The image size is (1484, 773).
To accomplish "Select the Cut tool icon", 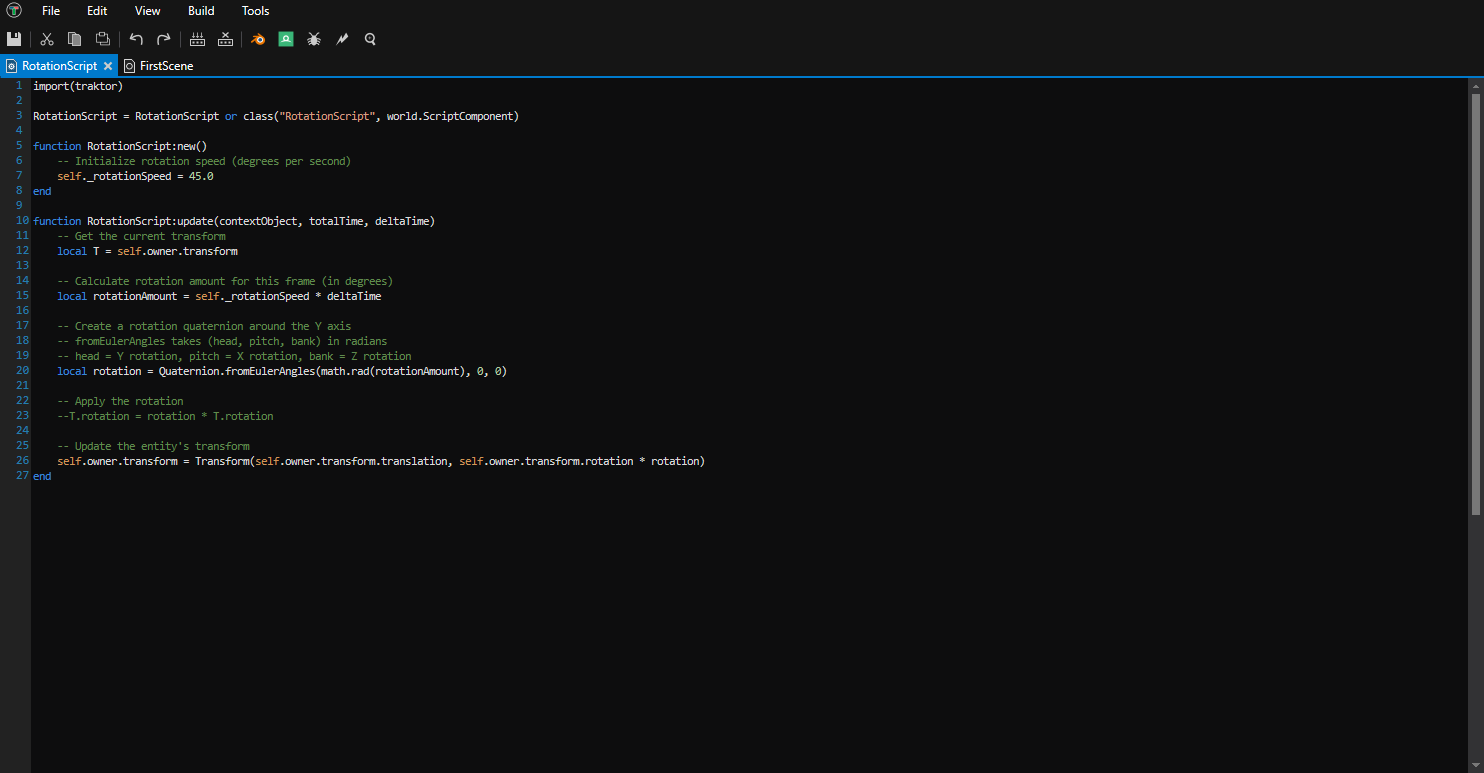I will click(x=46, y=38).
